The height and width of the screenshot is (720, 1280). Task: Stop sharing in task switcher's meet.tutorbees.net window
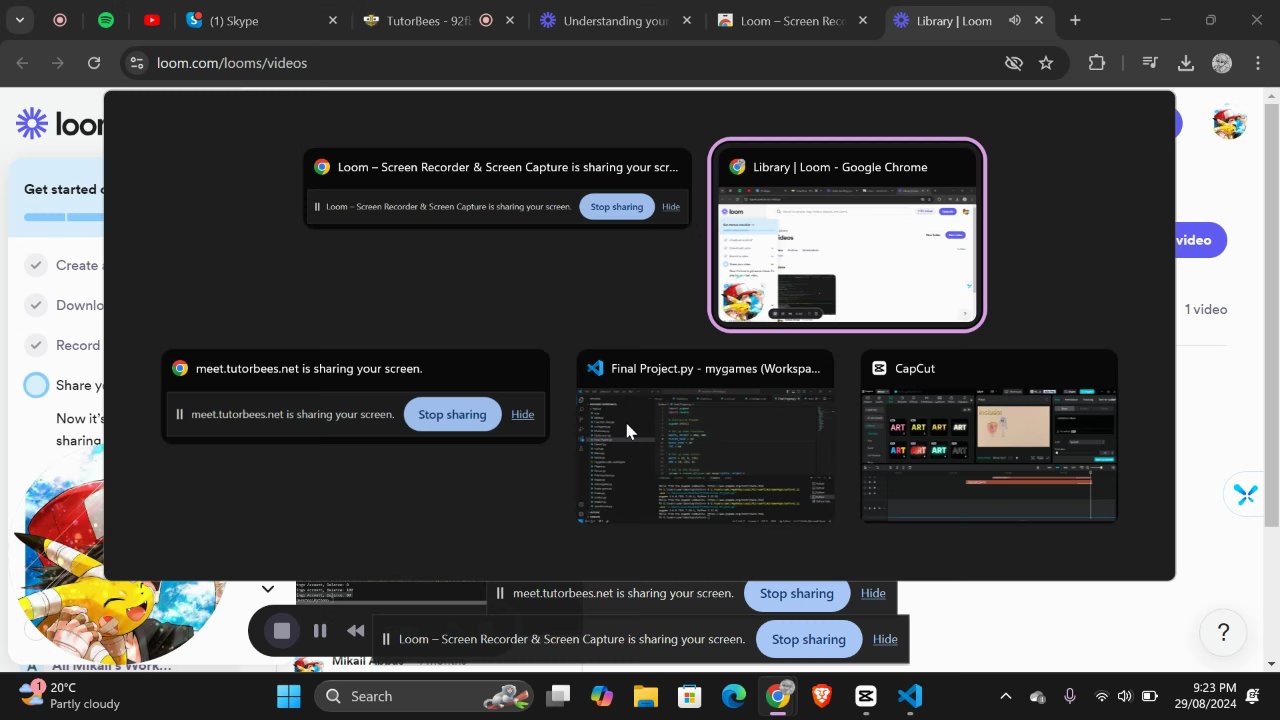[452, 415]
